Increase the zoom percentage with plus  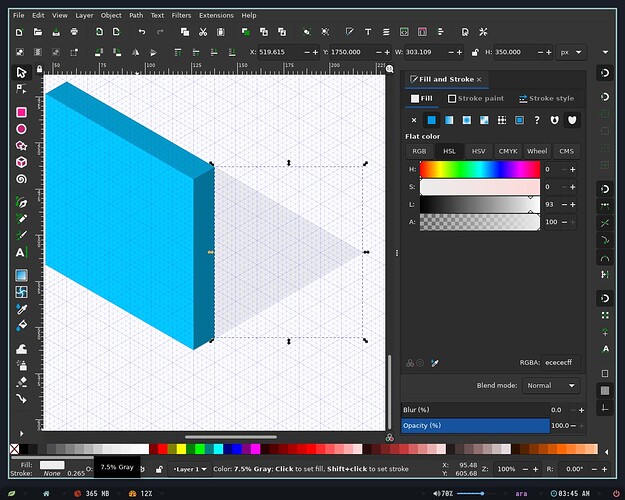coord(535,469)
